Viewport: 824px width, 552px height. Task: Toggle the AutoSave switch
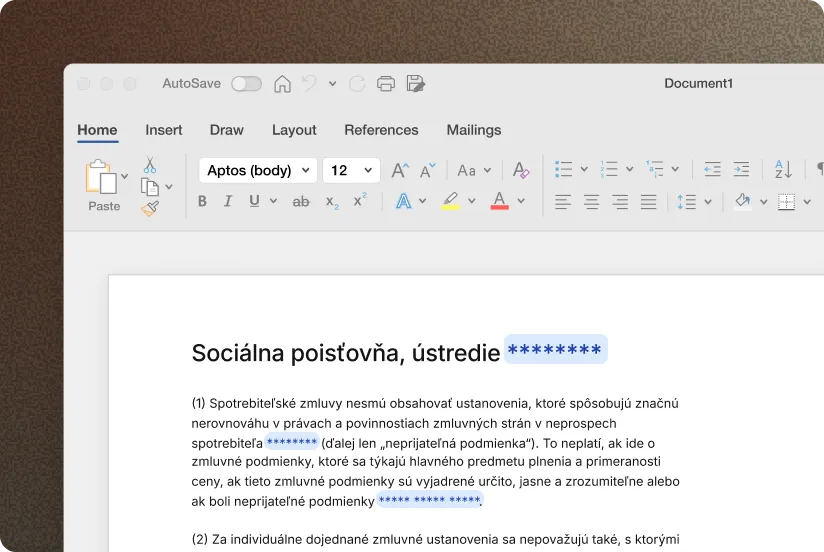click(246, 84)
